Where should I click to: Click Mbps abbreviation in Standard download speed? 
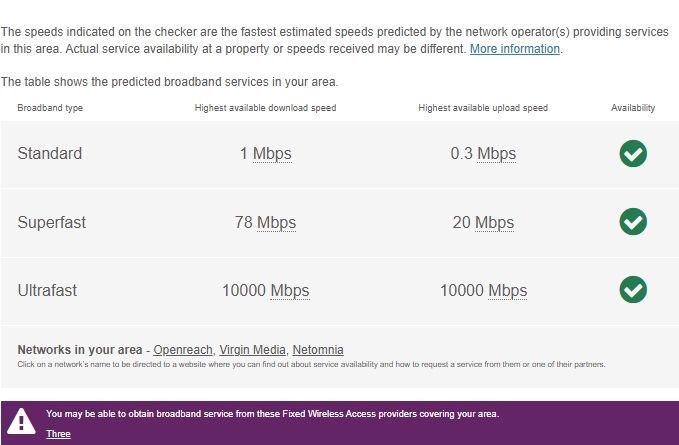tap(272, 154)
